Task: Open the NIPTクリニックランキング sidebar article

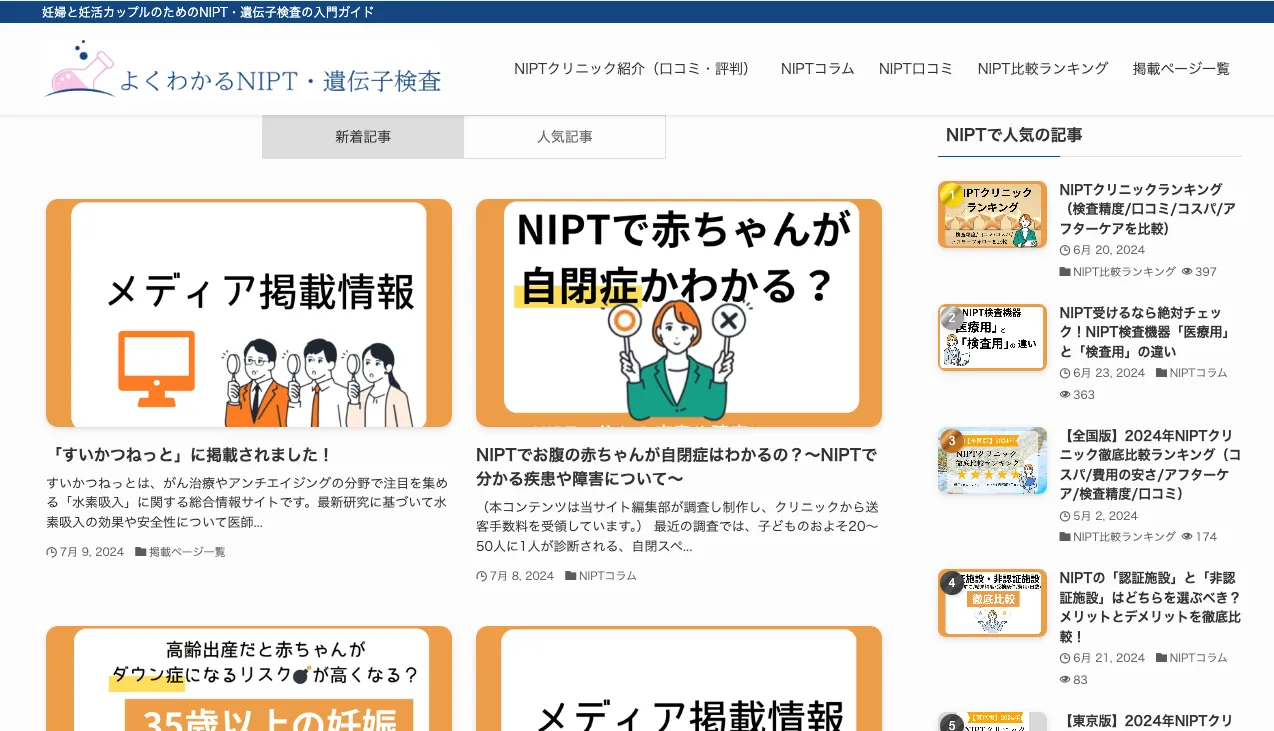Action: point(1145,208)
